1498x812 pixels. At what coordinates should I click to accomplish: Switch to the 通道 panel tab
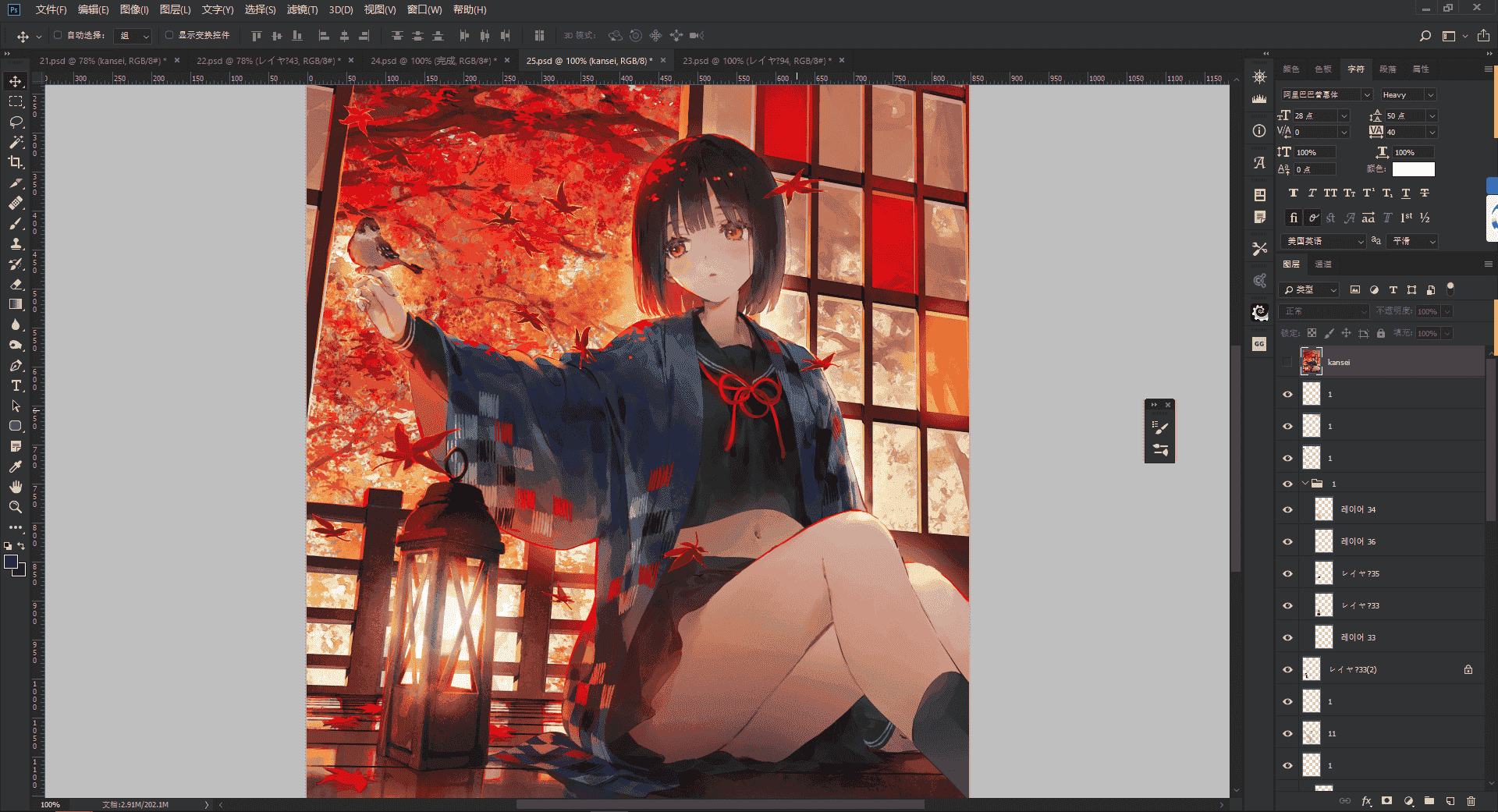1323,264
